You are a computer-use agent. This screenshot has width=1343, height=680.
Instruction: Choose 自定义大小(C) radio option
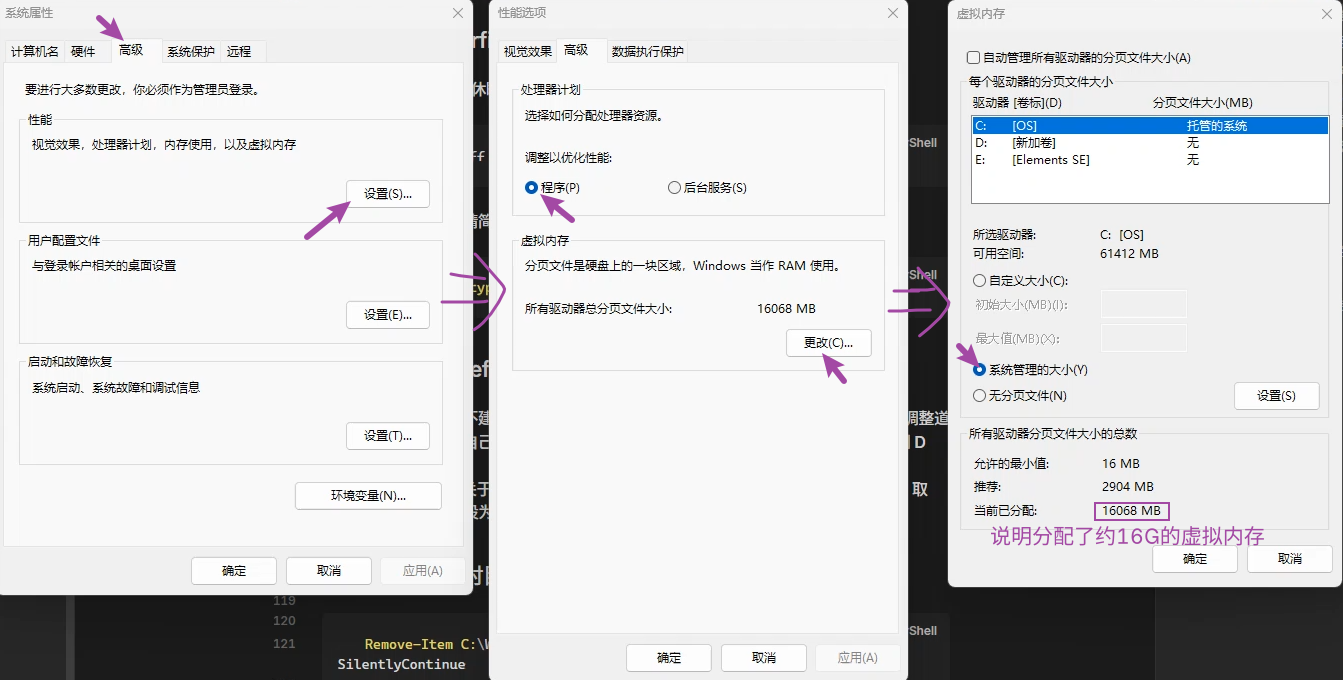tap(1021, 281)
